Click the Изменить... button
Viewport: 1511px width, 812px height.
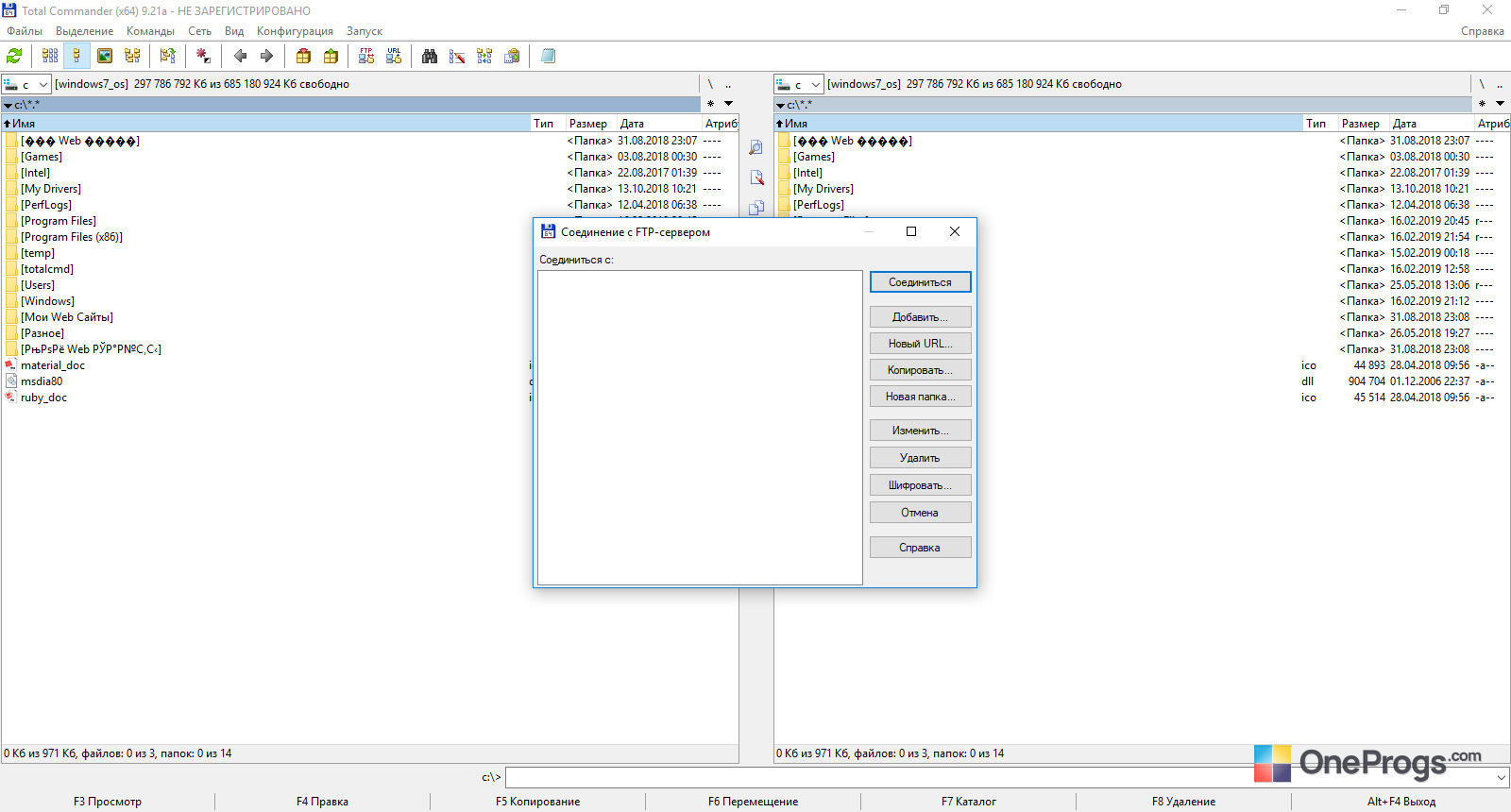920,431
